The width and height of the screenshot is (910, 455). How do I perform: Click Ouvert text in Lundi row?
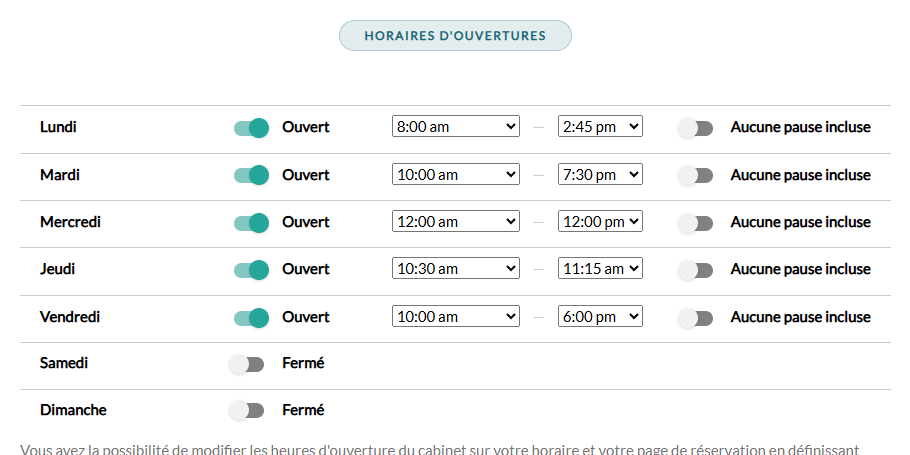306,127
